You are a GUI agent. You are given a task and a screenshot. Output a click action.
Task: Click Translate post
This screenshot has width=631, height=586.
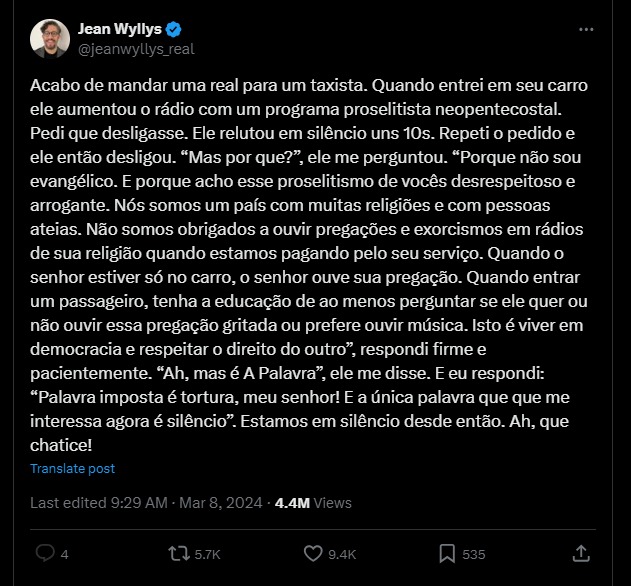72,468
